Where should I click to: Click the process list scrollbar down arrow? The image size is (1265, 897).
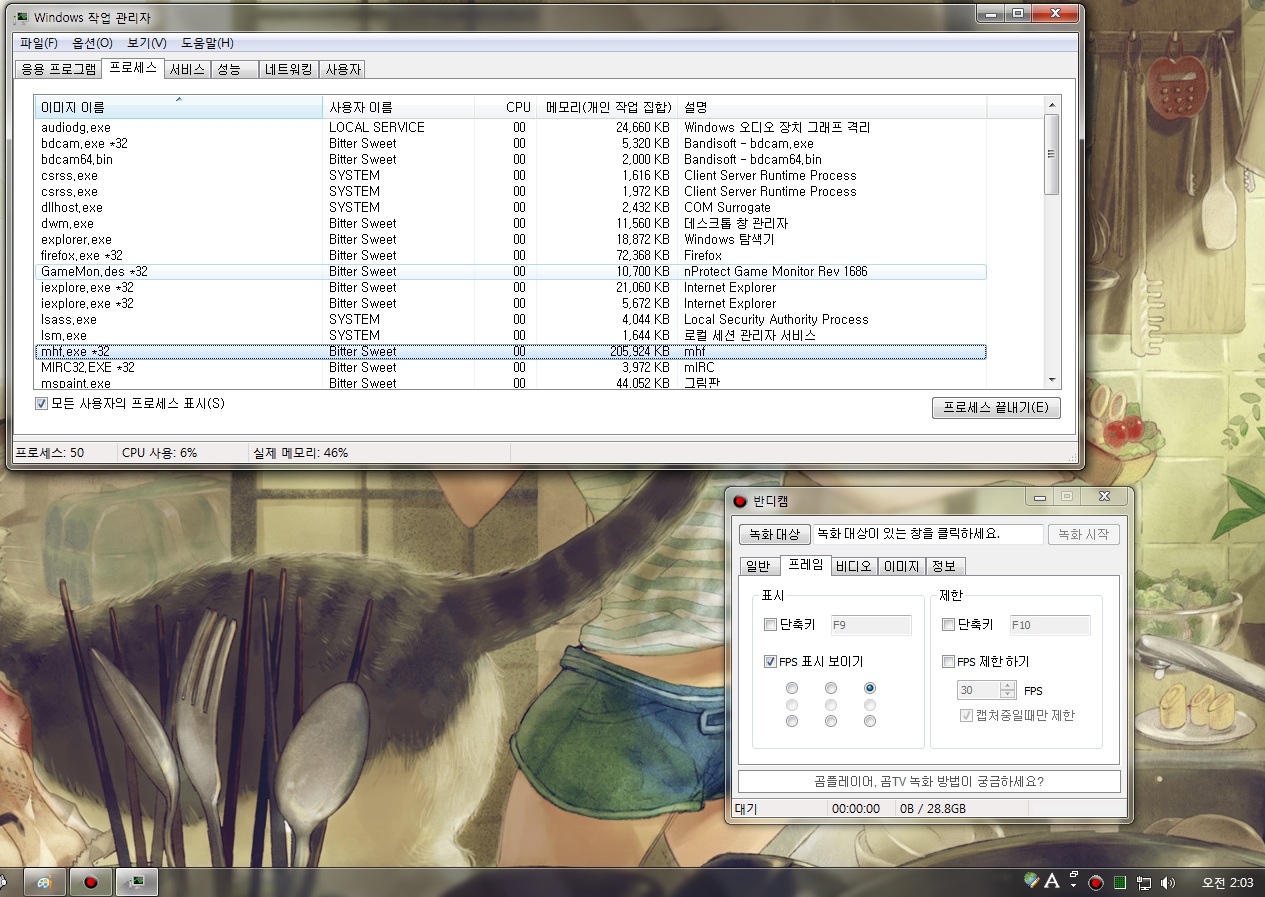1051,380
